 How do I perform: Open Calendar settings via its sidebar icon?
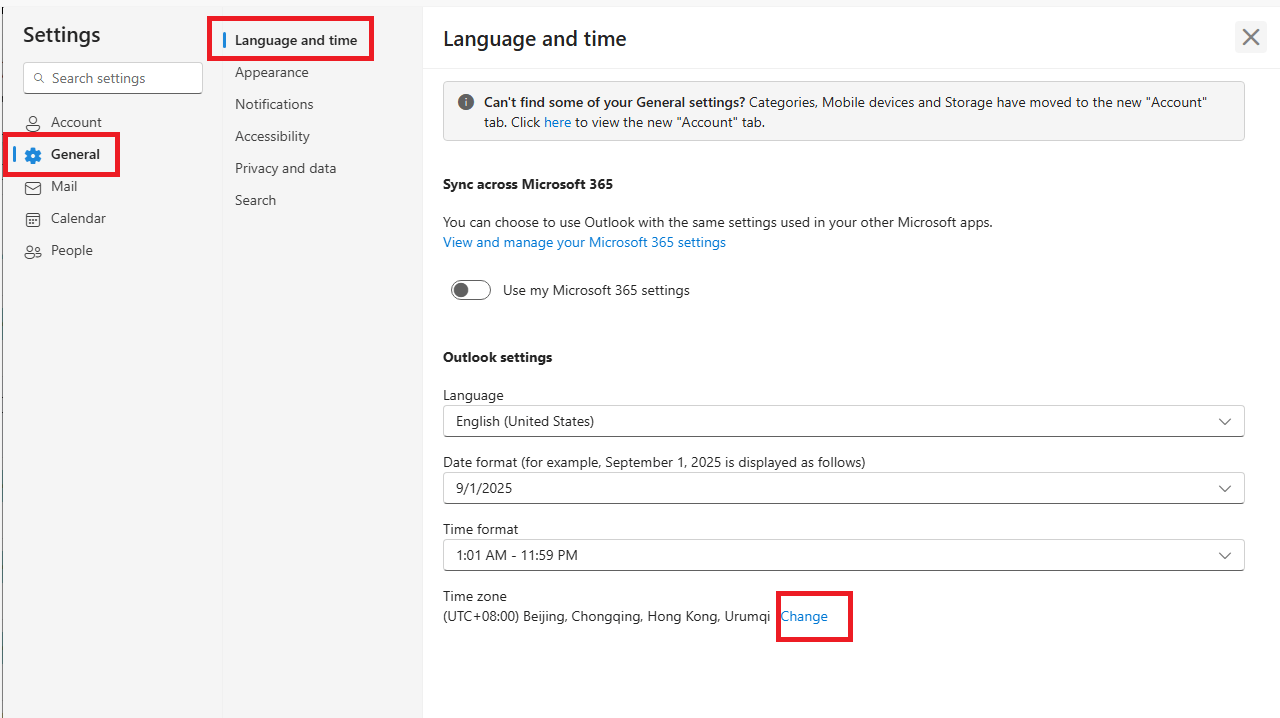point(34,218)
